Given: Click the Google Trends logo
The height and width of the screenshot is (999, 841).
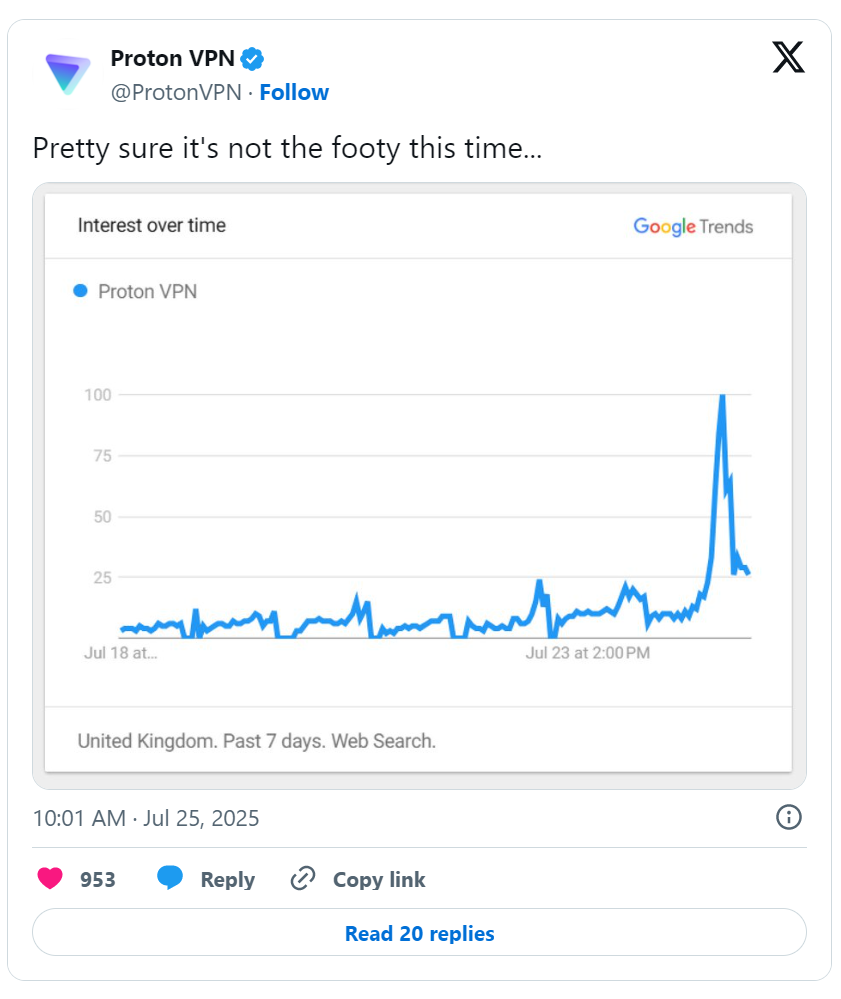Looking at the screenshot, I should click(693, 227).
